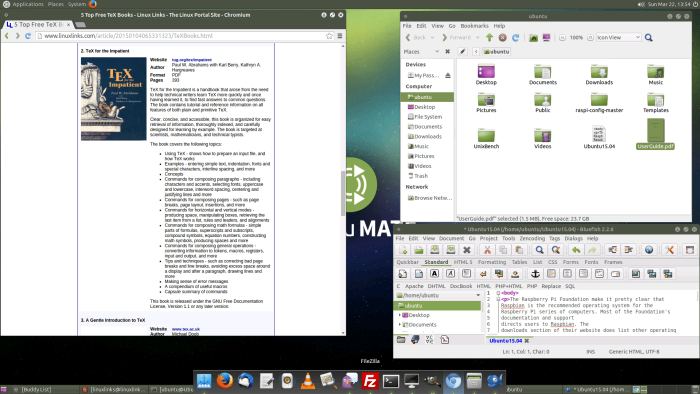Image resolution: width=700 pixels, height=394 pixels.
Task: Bookmark page with Chromium star icon
Action: (x=329, y=36)
